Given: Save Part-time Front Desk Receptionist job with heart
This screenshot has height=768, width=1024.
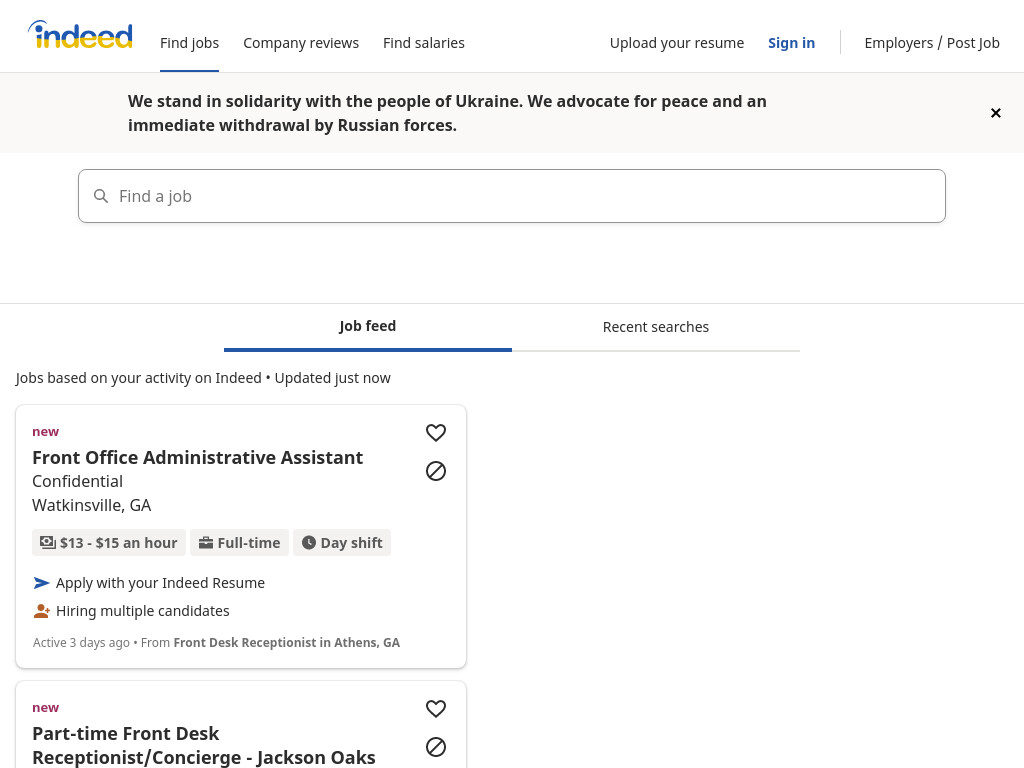Looking at the screenshot, I should 436,709.
